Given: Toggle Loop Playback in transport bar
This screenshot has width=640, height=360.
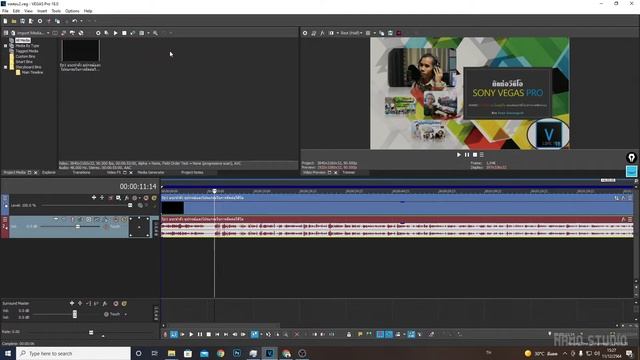Looking at the screenshot, I should point(174,334).
